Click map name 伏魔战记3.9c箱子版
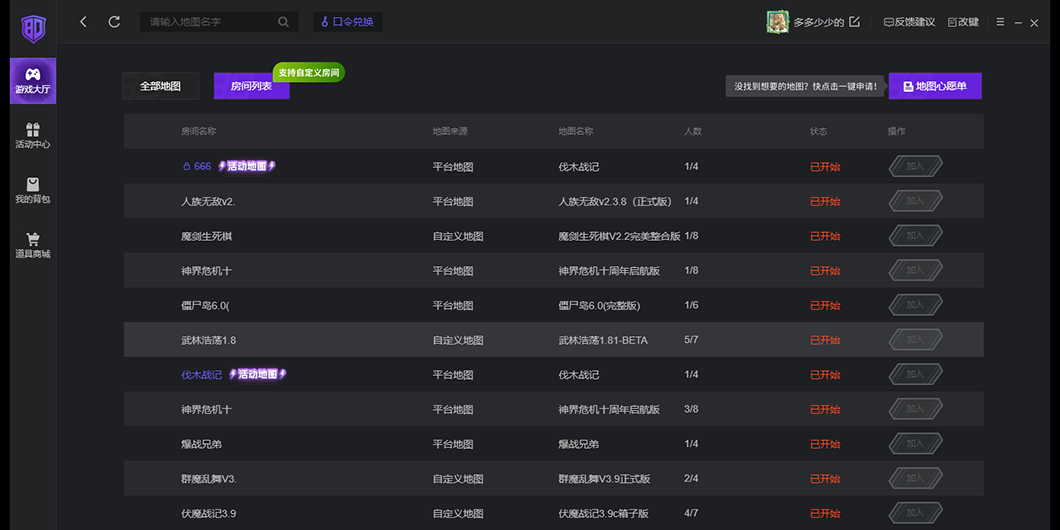This screenshot has height=530, width=1060. click(604, 514)
